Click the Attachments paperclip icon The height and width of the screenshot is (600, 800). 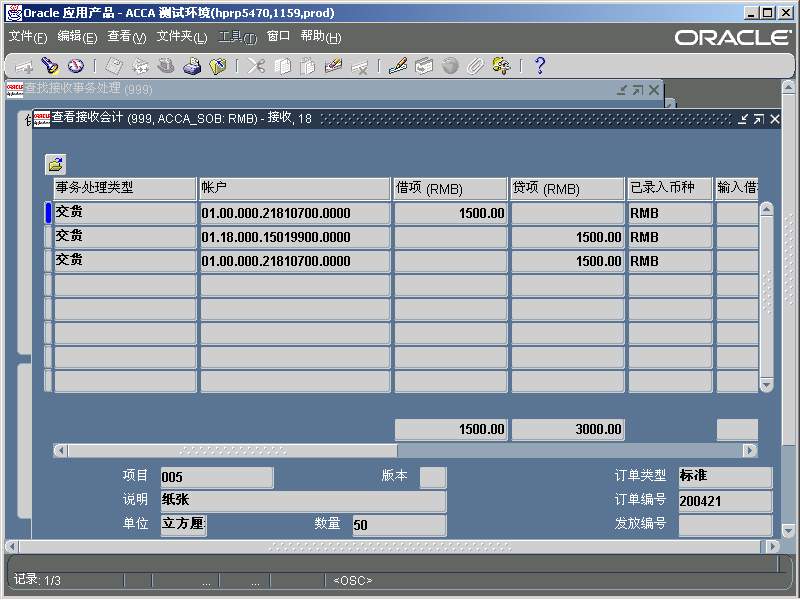pos(476,66)
